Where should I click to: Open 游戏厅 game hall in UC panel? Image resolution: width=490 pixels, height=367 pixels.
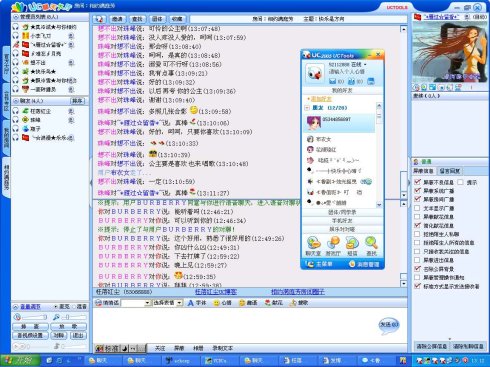[x=333, y=246]
